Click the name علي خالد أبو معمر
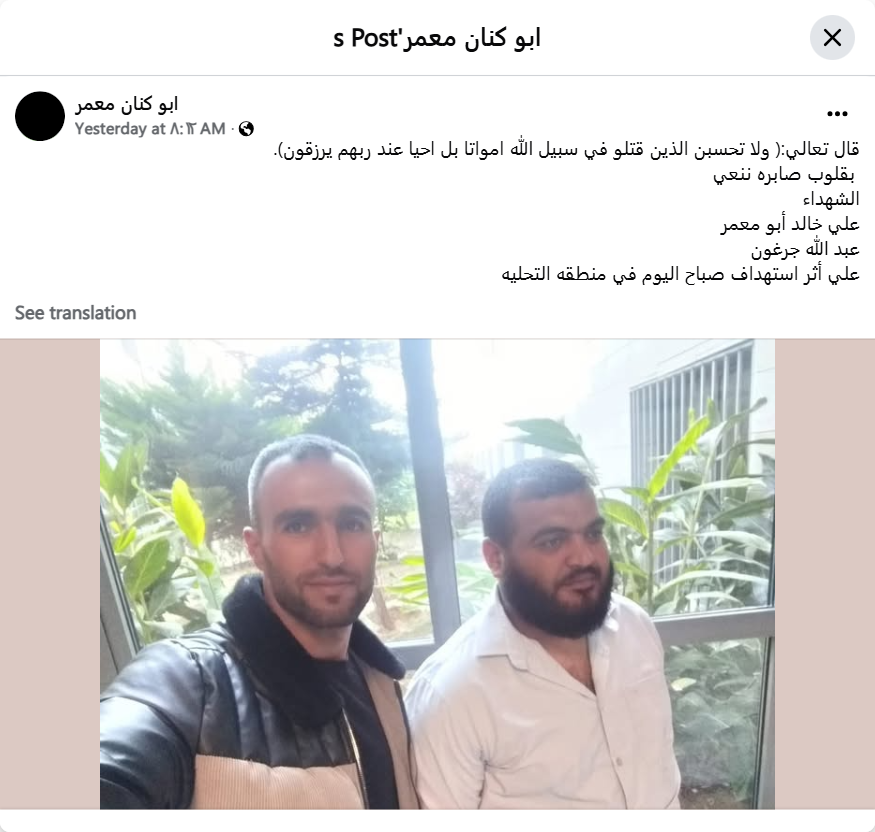The height and width of the screenshot is (832, 875). (x=790, y=224)
